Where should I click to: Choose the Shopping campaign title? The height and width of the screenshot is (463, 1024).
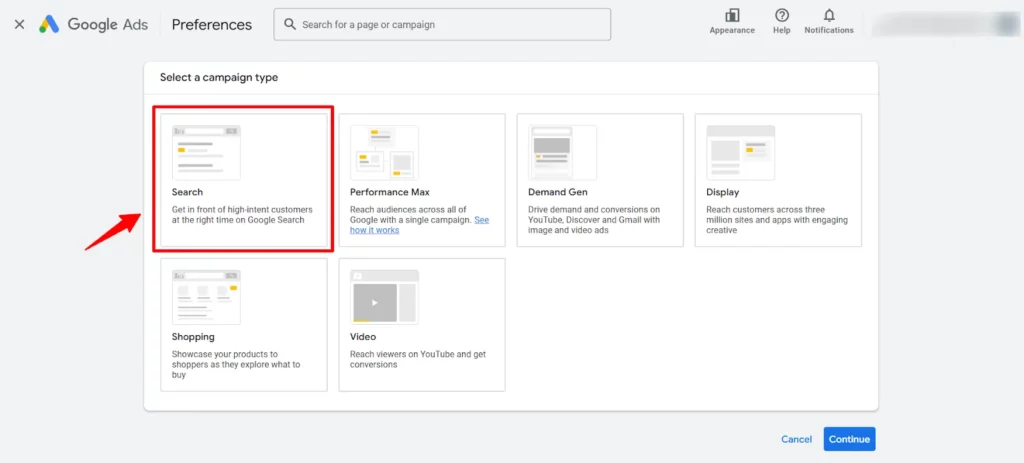pyautogui.click(x=193, y=337)
